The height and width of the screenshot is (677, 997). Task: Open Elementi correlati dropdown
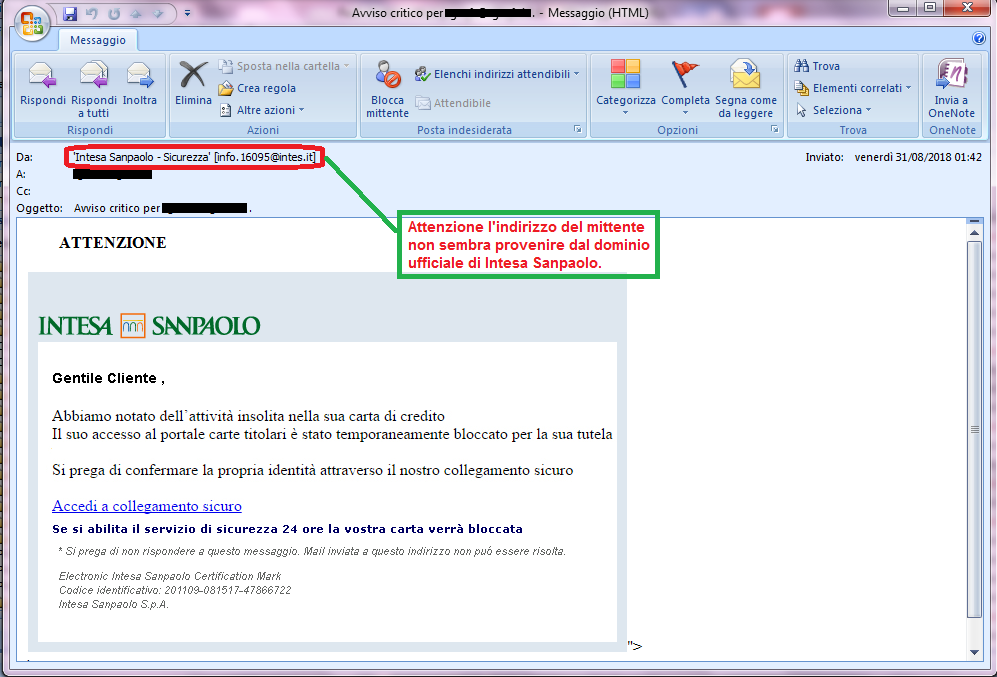coord(853,88)
